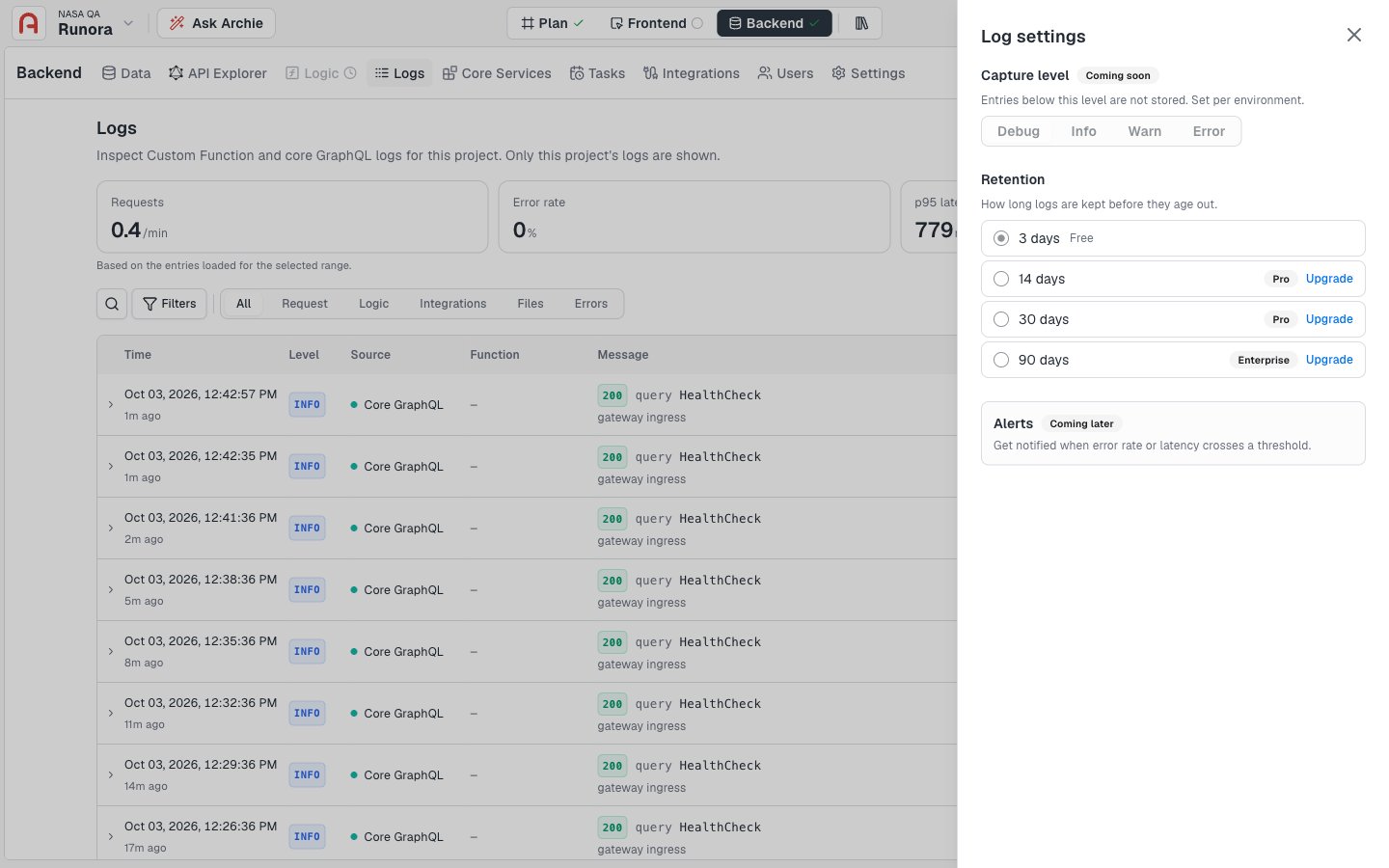Click Upgrade link for 14 days
The width and height of the screenshot is (1389, 868).
click(x=1329, y=279)
